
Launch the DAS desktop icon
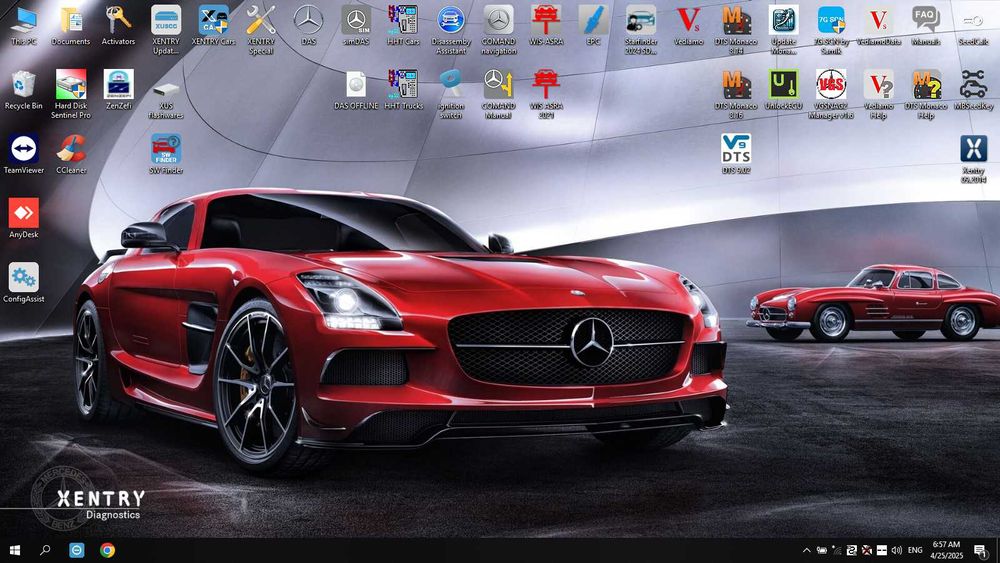[x=308, y=26]
